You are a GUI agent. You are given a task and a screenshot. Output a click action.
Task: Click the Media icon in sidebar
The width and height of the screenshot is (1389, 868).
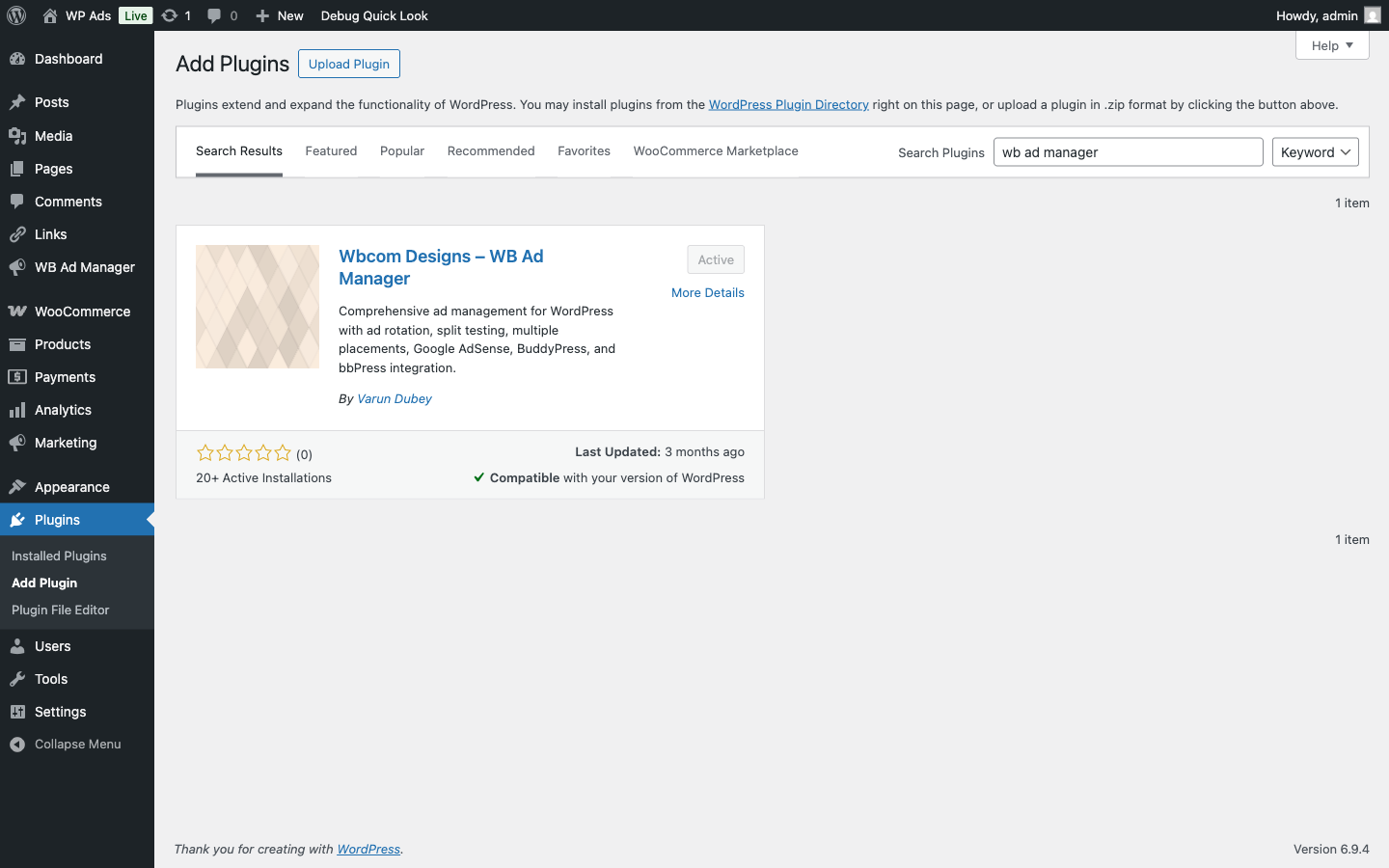(17, 136)
